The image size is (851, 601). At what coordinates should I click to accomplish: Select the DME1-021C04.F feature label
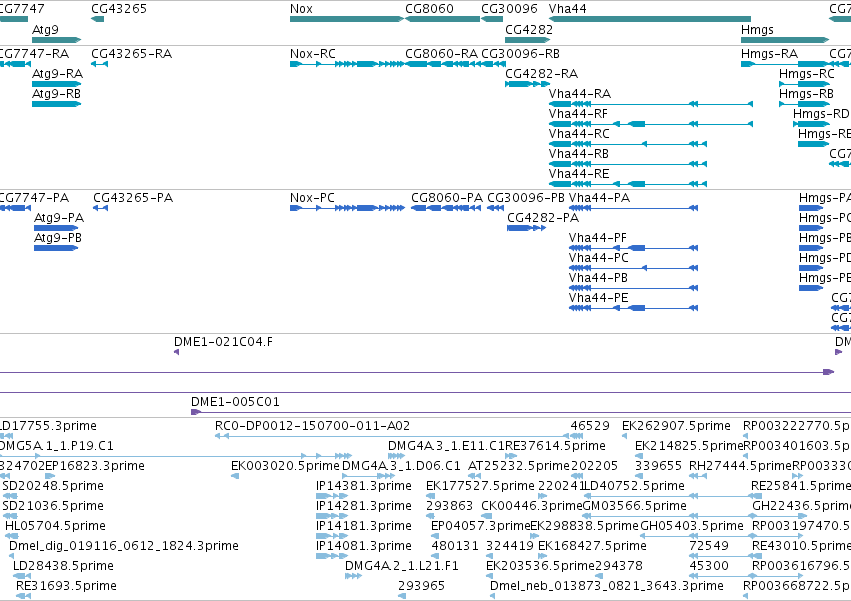[x=223, y=342]
